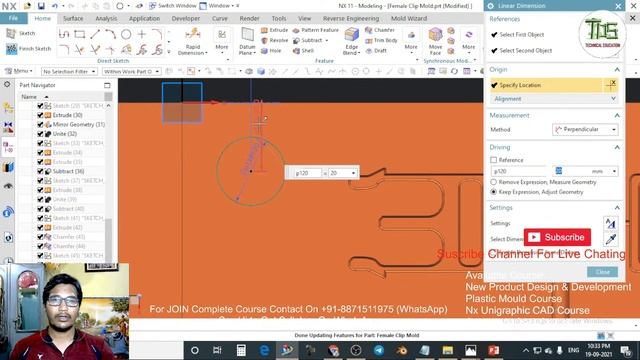
Task: Select the Rectangle sketch tool
Action: (x=80, y=34)
